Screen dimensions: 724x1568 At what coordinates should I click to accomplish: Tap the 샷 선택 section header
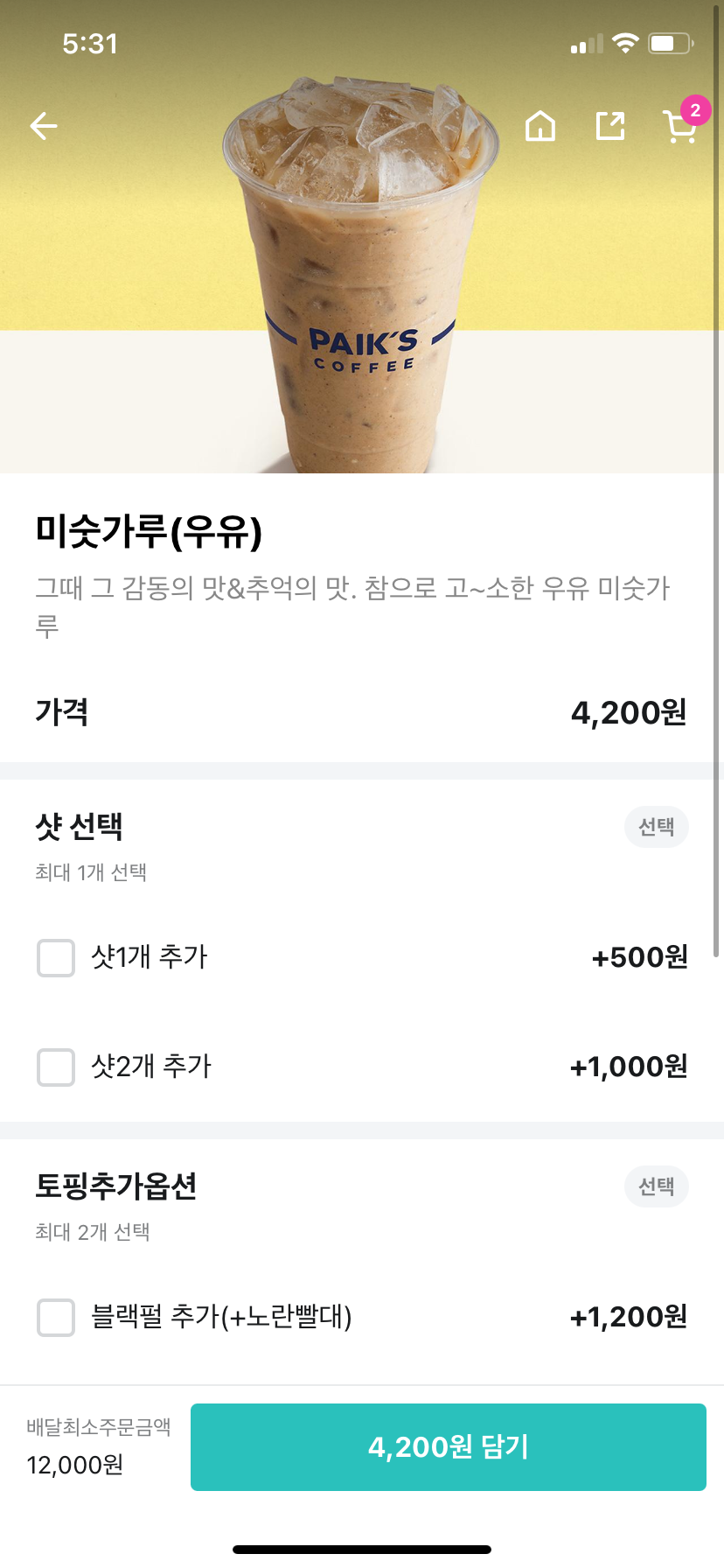(x=80, y=826)
